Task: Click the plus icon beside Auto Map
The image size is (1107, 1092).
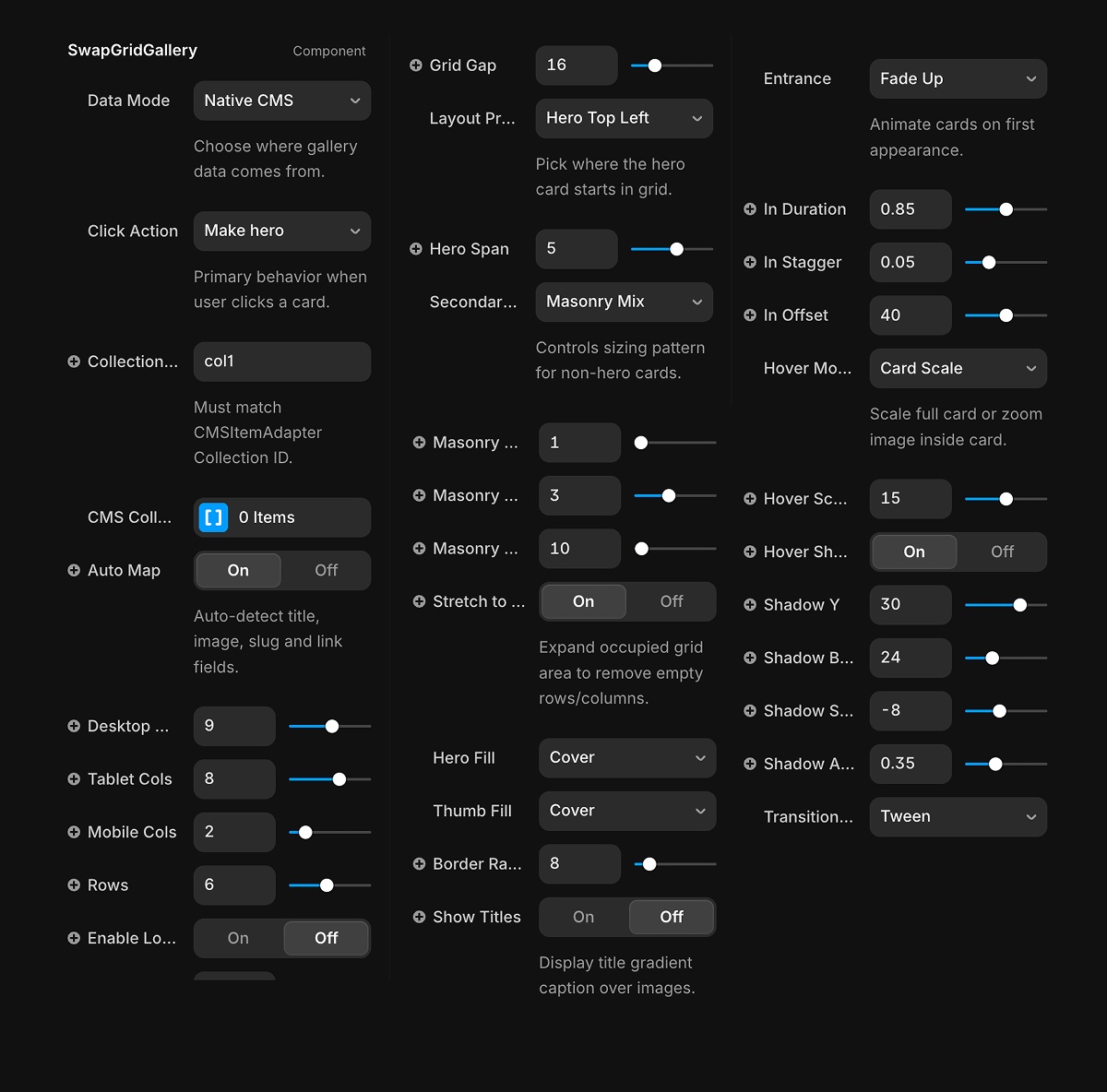Action: 74,570
